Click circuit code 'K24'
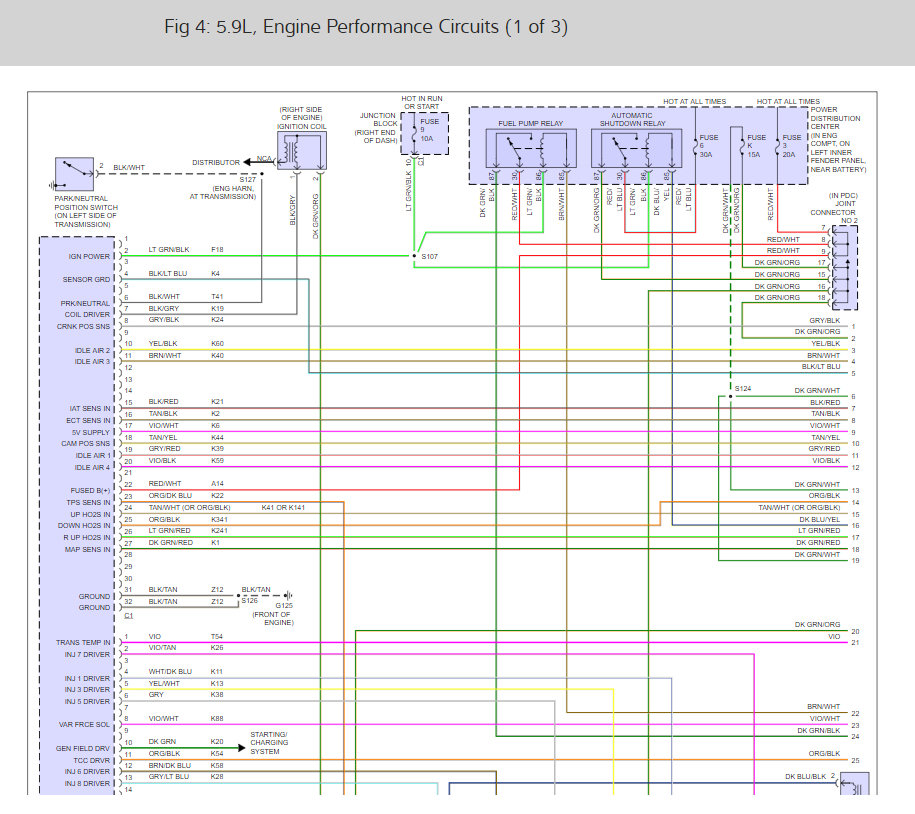 coord(217,320)
